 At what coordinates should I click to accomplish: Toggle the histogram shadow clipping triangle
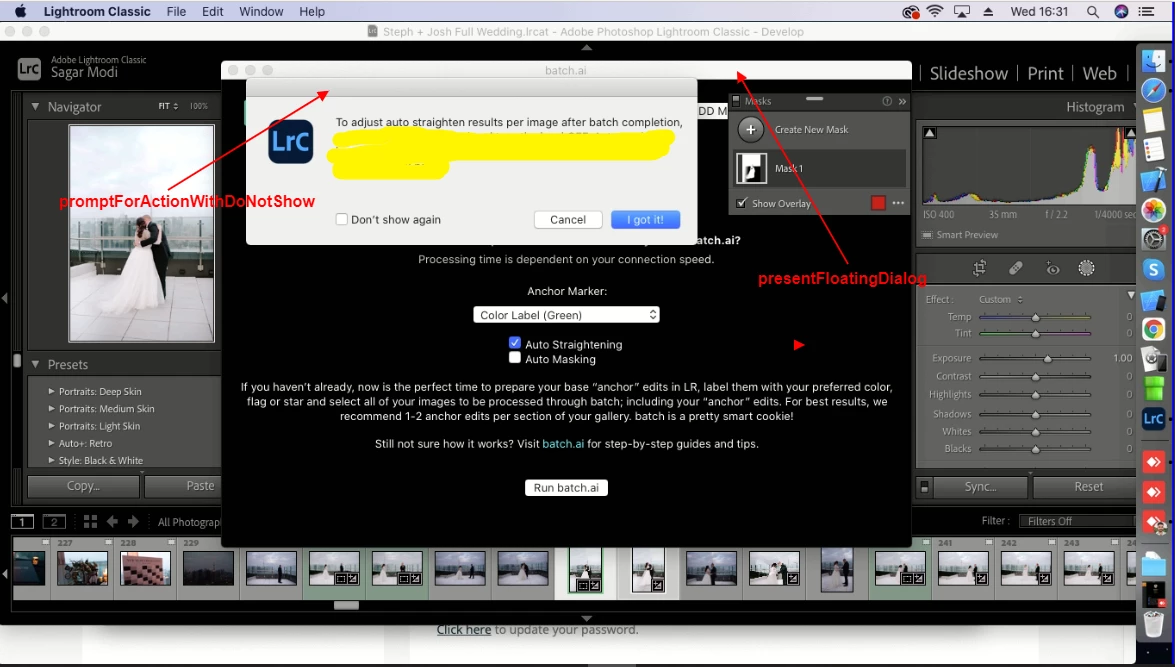point(930,133)
